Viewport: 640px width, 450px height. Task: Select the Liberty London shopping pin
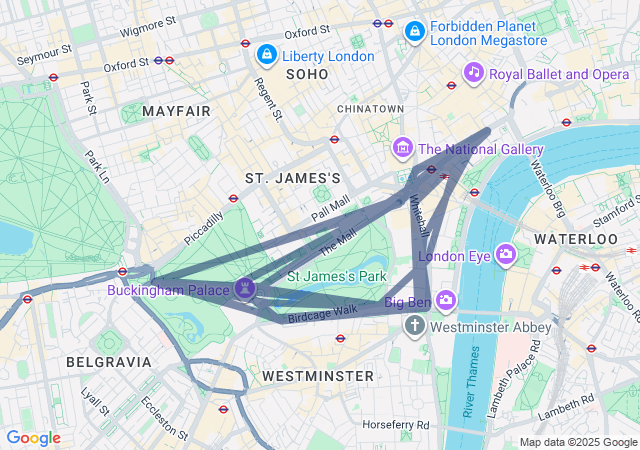[267, 55]
